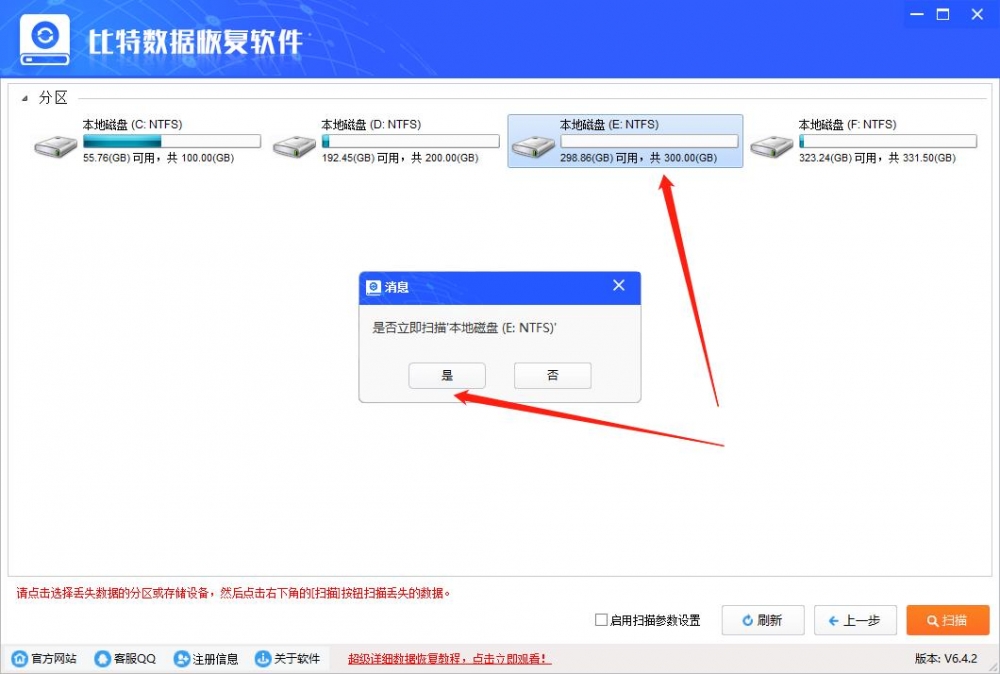Click the drive icon of 本地磁盘 (C:)

pos(54,145)
